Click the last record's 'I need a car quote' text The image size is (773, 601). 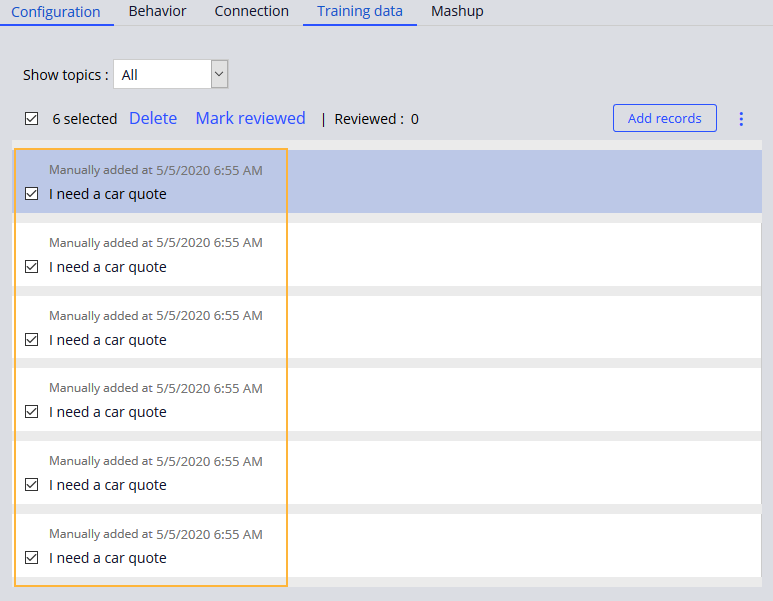108,558
